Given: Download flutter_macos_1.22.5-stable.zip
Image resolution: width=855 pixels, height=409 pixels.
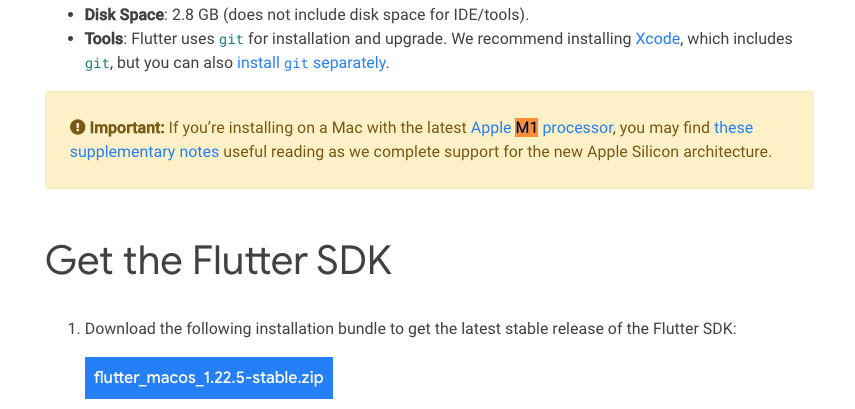Looking at the screenshot, I should [x=209, y=378].
